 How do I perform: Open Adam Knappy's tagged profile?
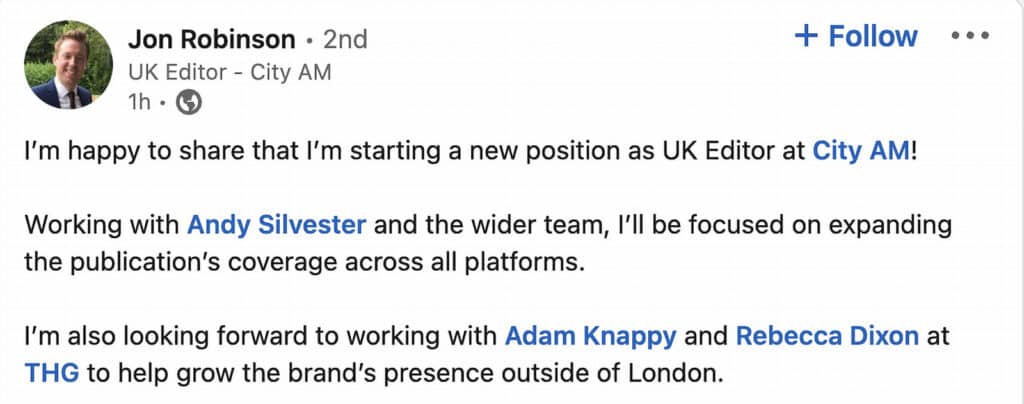click(x=591, y=337)
